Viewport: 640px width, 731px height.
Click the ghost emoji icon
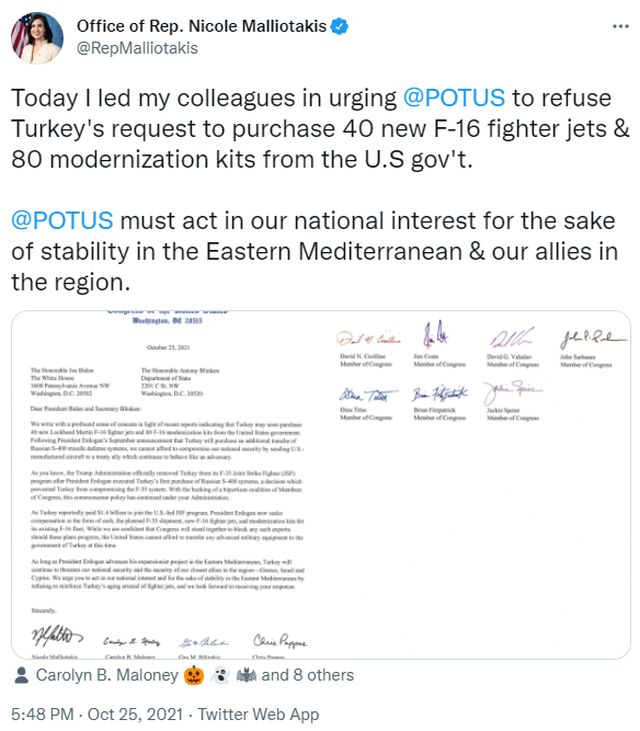click(x=219, y=675)
